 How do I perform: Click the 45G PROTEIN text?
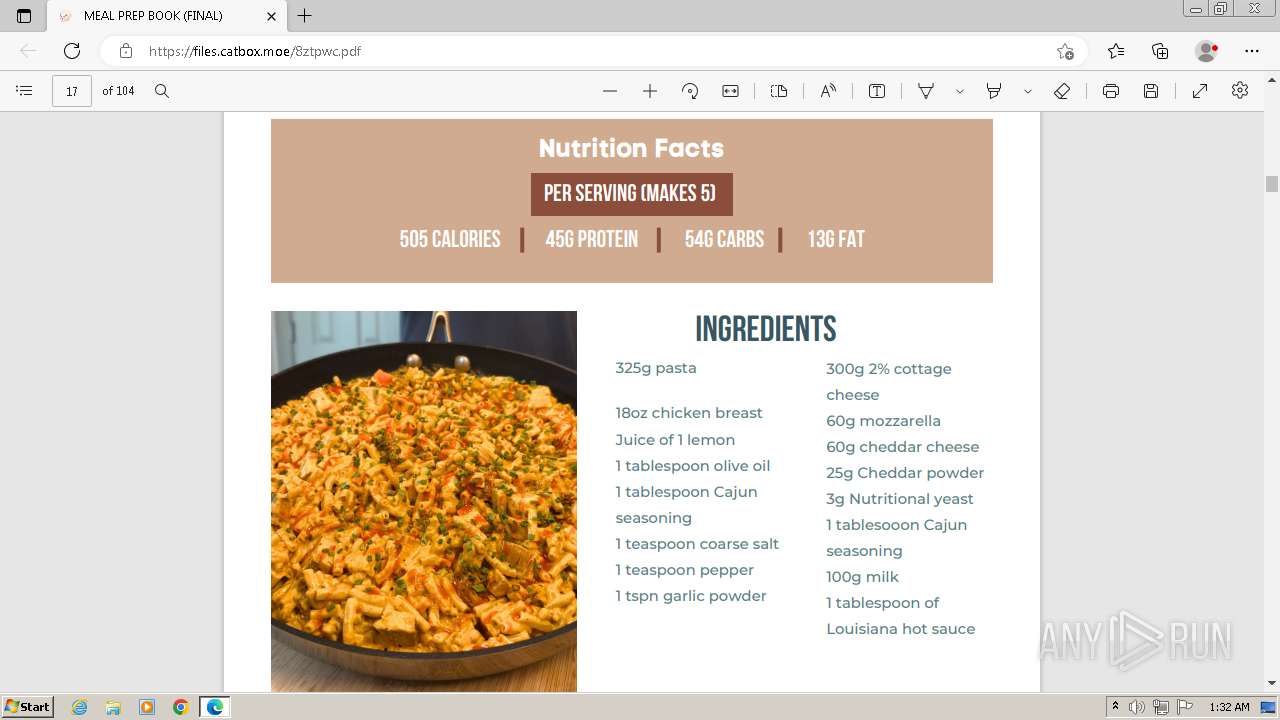tap(591, 239)
